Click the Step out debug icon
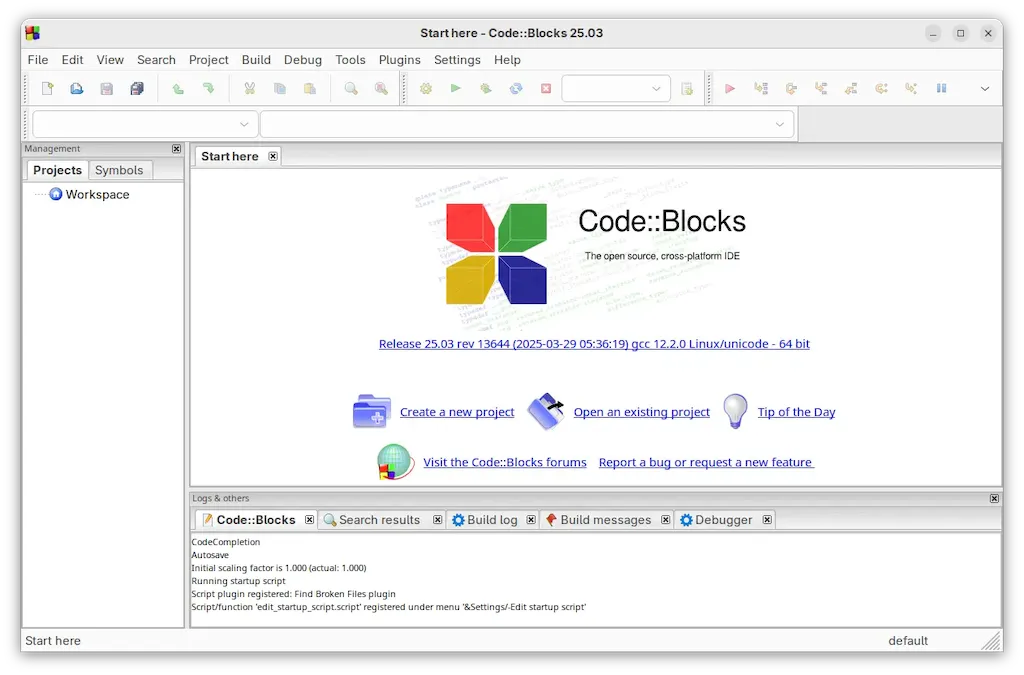The width and height of the screenshot is (1024, 675). click(x=851, y=88)
